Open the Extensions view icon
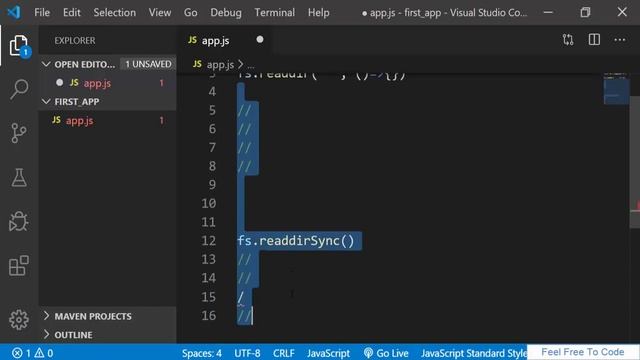Viewport: 640px width, 360px height. [x=19, y=265]
